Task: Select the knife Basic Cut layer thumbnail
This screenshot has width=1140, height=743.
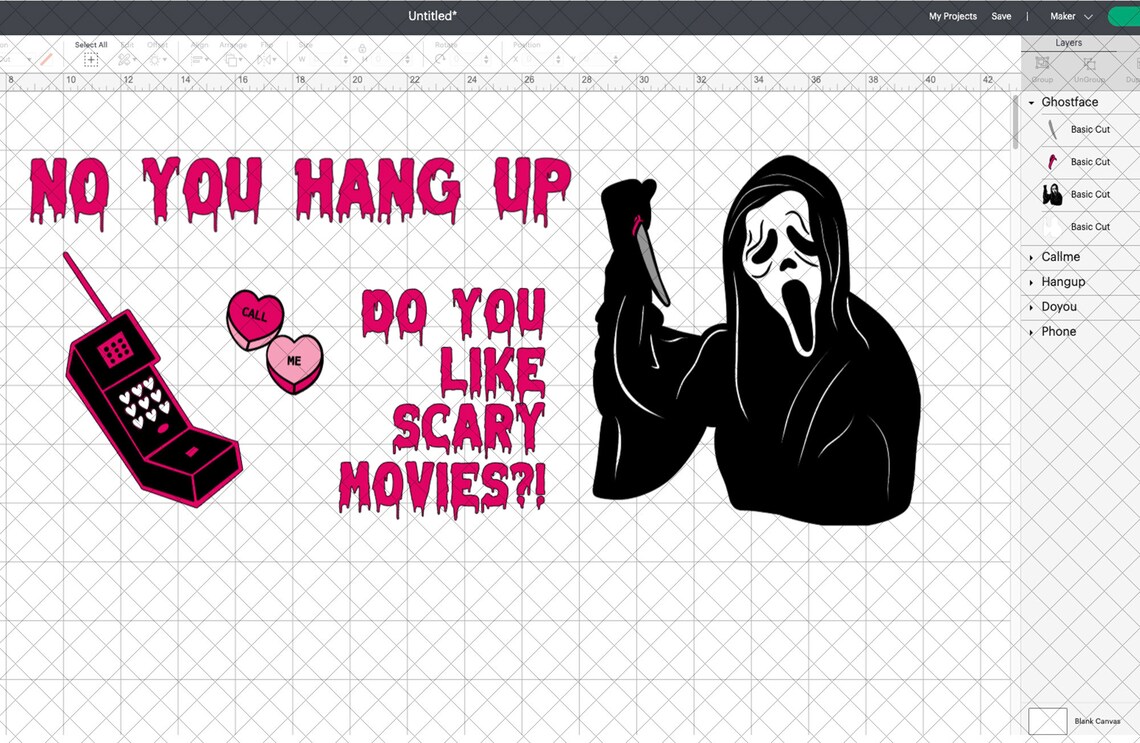Action: point(1052,128)
